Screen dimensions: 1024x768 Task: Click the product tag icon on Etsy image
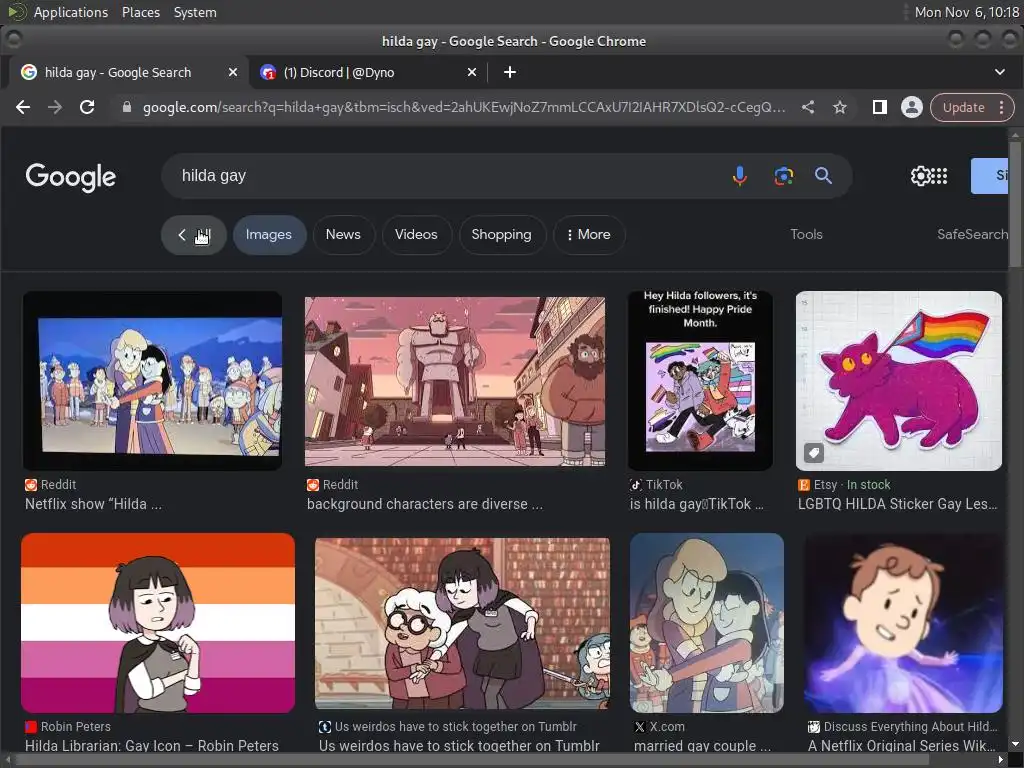[x=814, y=452]
